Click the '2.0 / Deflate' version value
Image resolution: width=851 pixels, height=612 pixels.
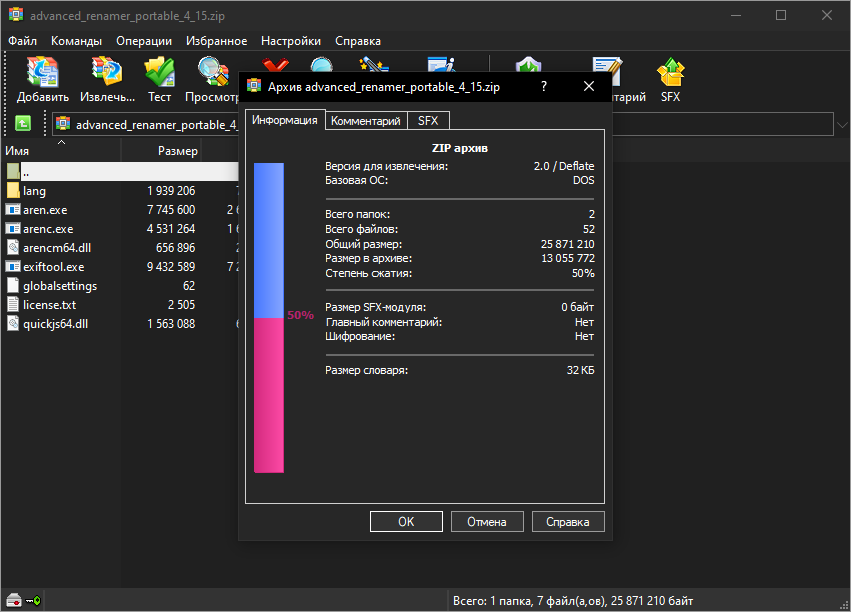pos(564,166)
